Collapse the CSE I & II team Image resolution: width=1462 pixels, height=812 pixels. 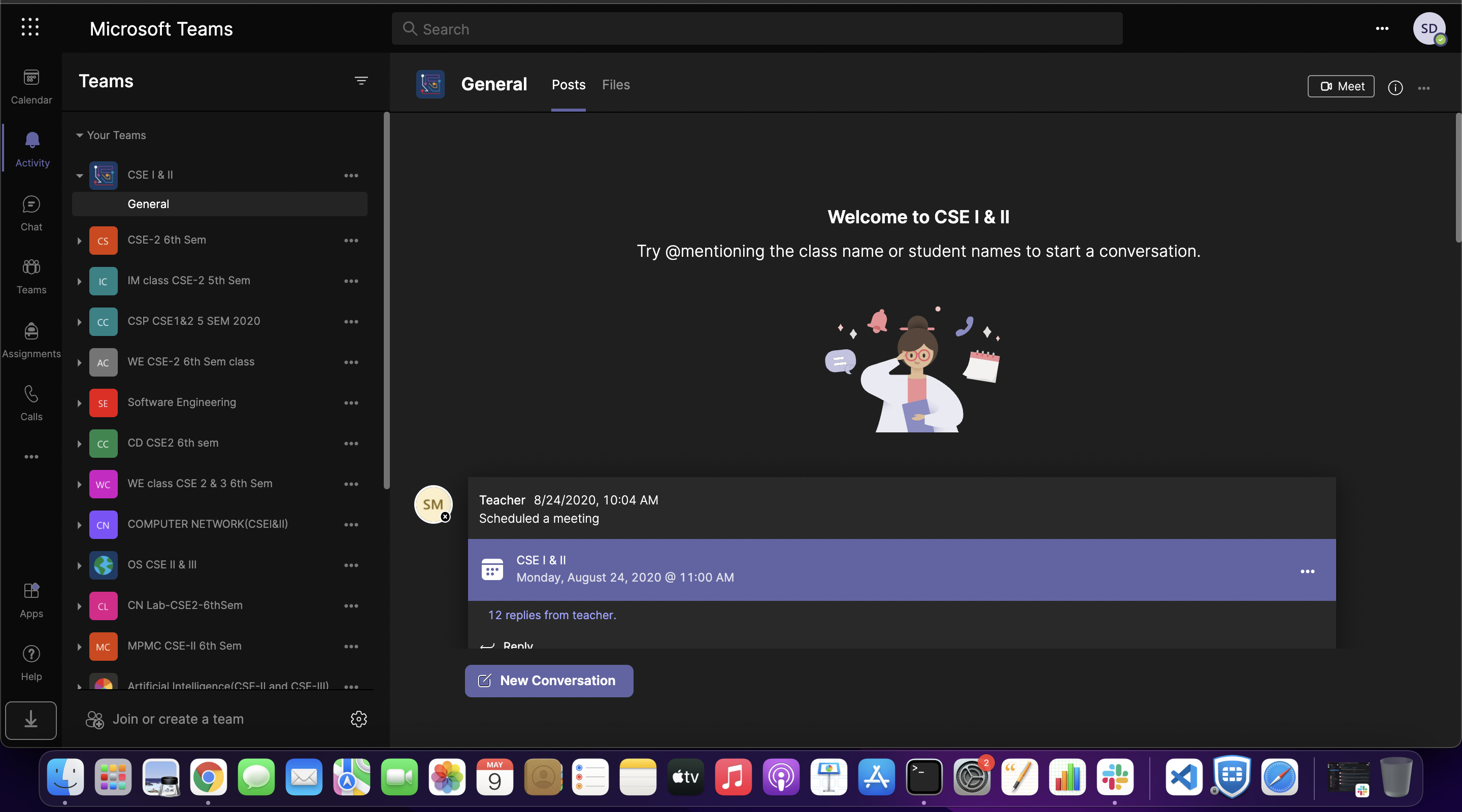[80, 175]
